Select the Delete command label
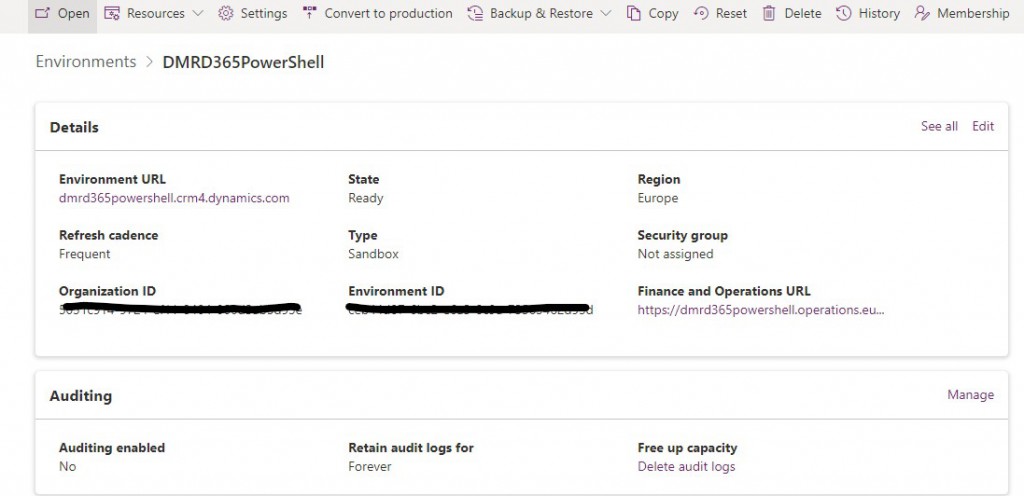 (x=803, y=13)
